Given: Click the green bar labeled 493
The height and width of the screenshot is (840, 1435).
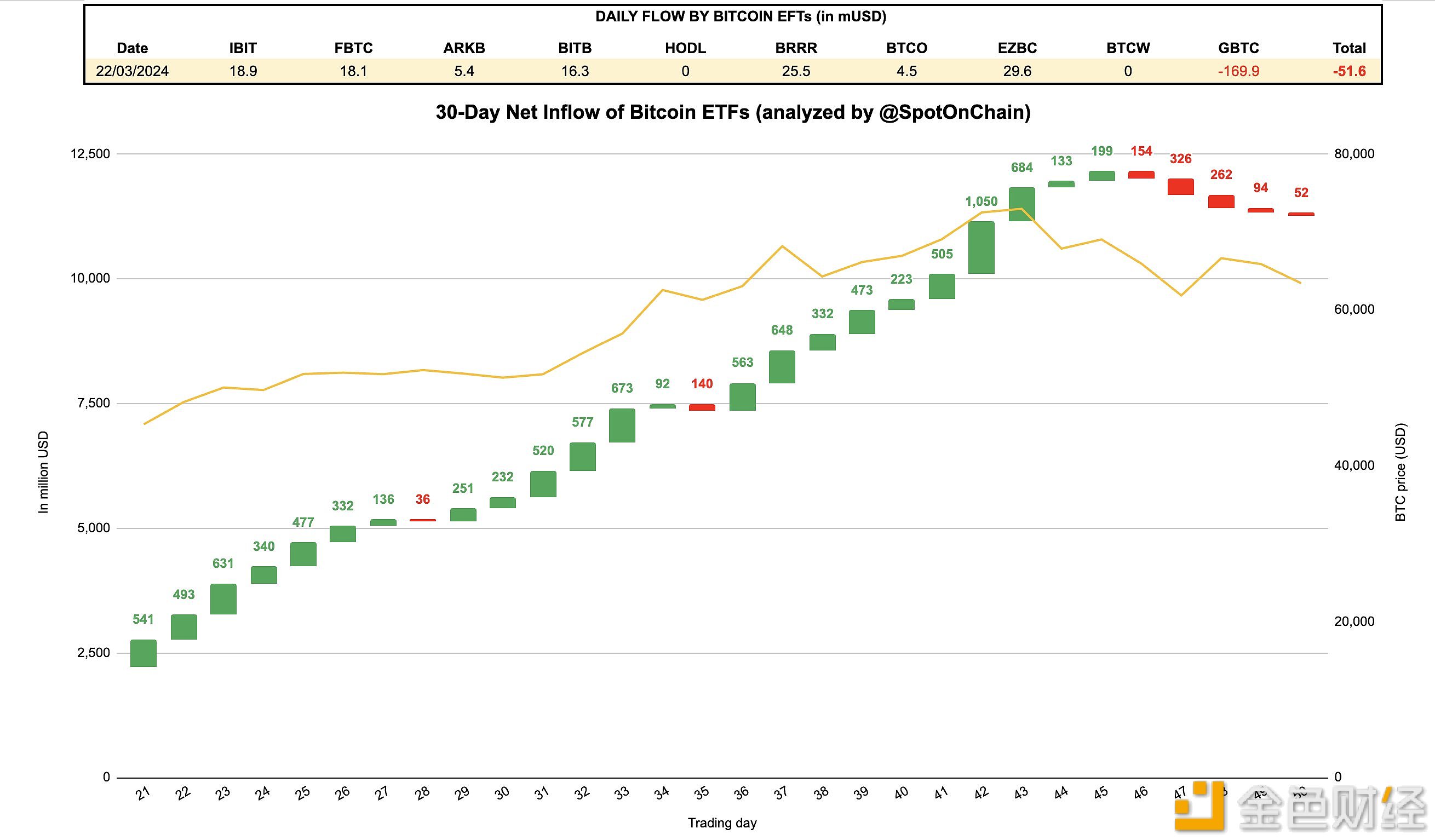Looking at the screenshot, I should tap(183, 627).
